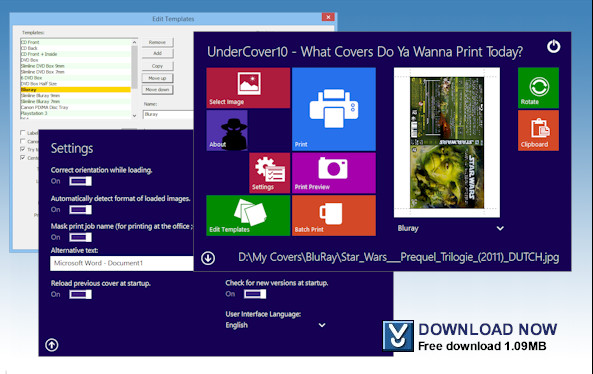Click the loaded cover file path text
Image resolution: width=593 pixels, height=374 pixels.
point(399,258)
